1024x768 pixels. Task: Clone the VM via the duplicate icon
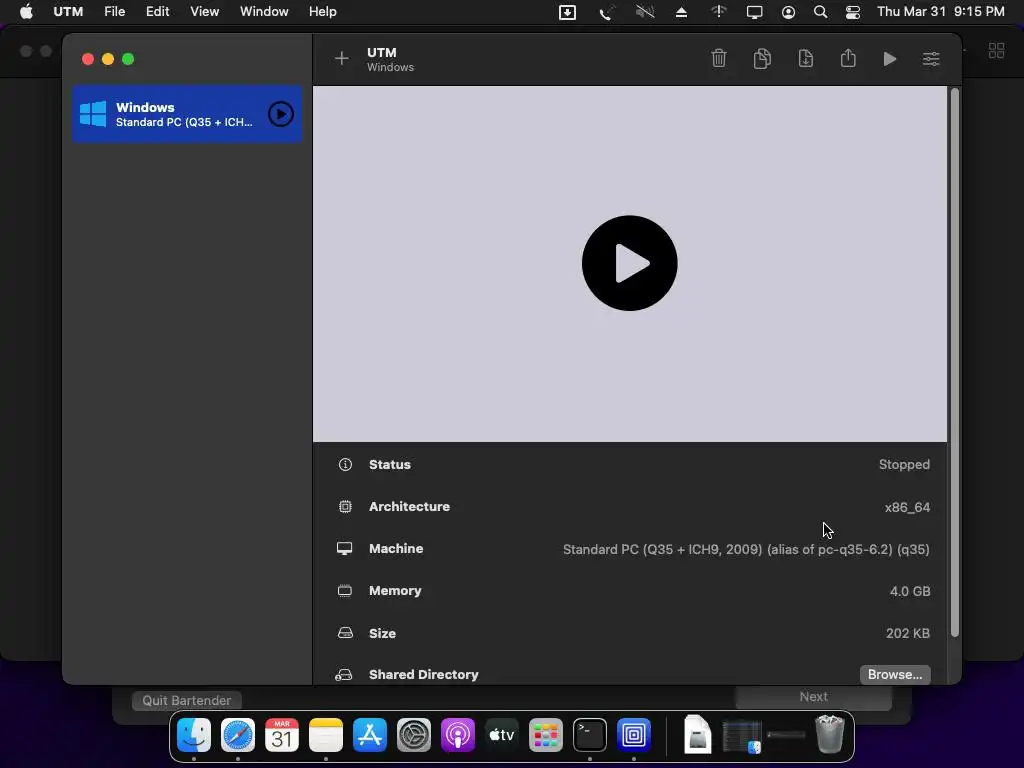761,58
